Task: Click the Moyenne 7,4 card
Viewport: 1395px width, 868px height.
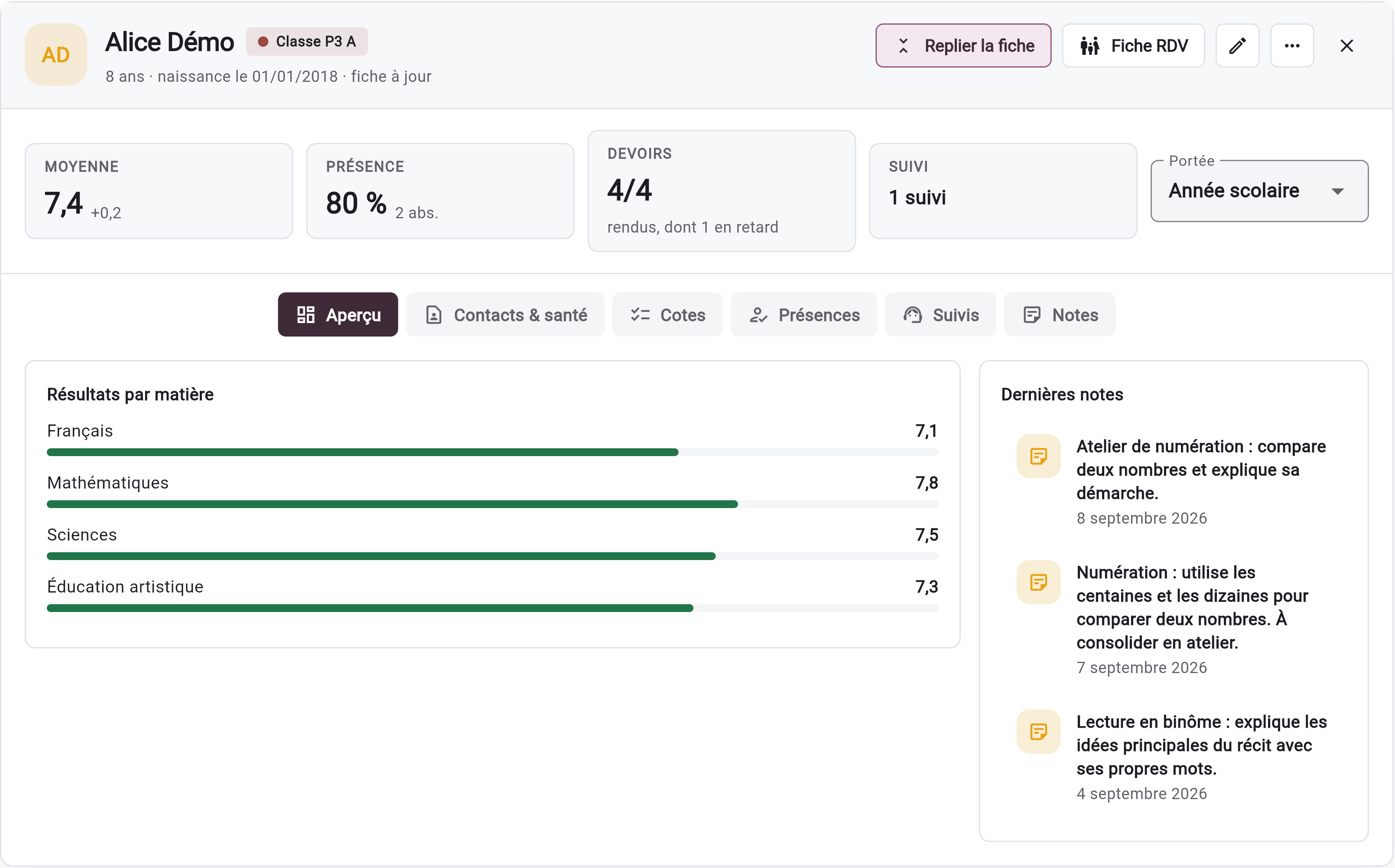Action: (159, 191)
